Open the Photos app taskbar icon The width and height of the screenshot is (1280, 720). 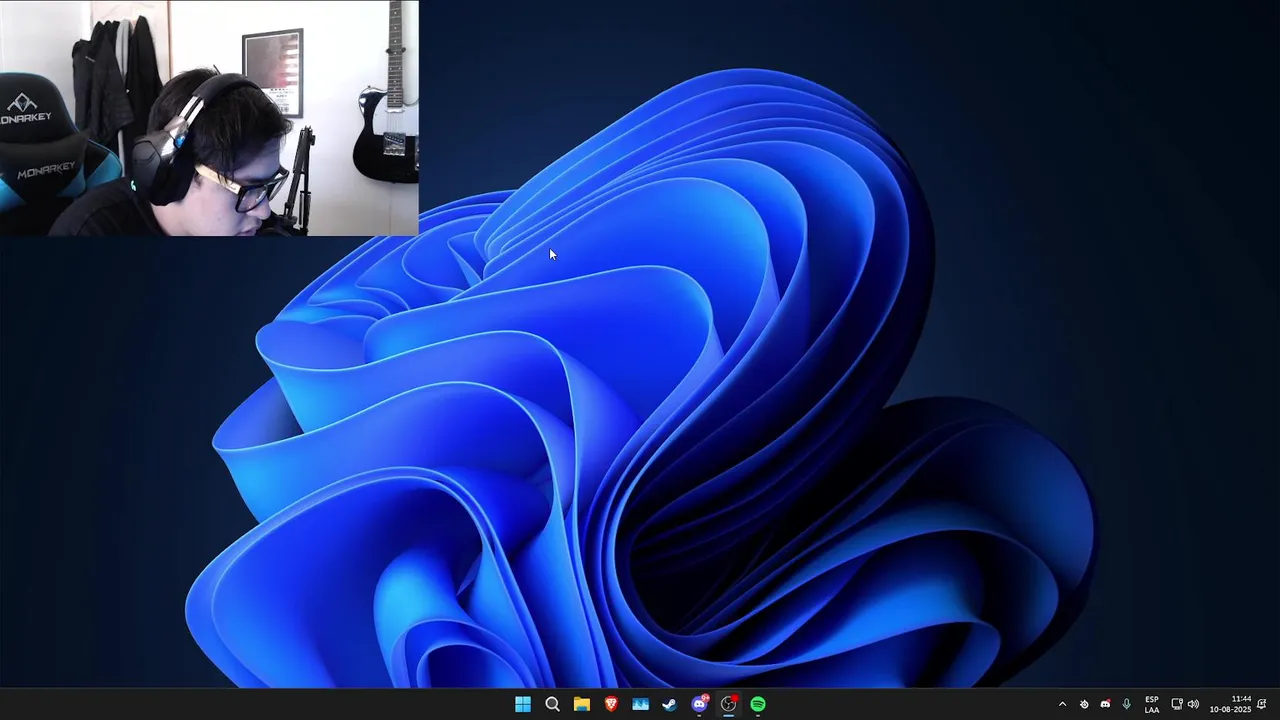click(640, 704)
